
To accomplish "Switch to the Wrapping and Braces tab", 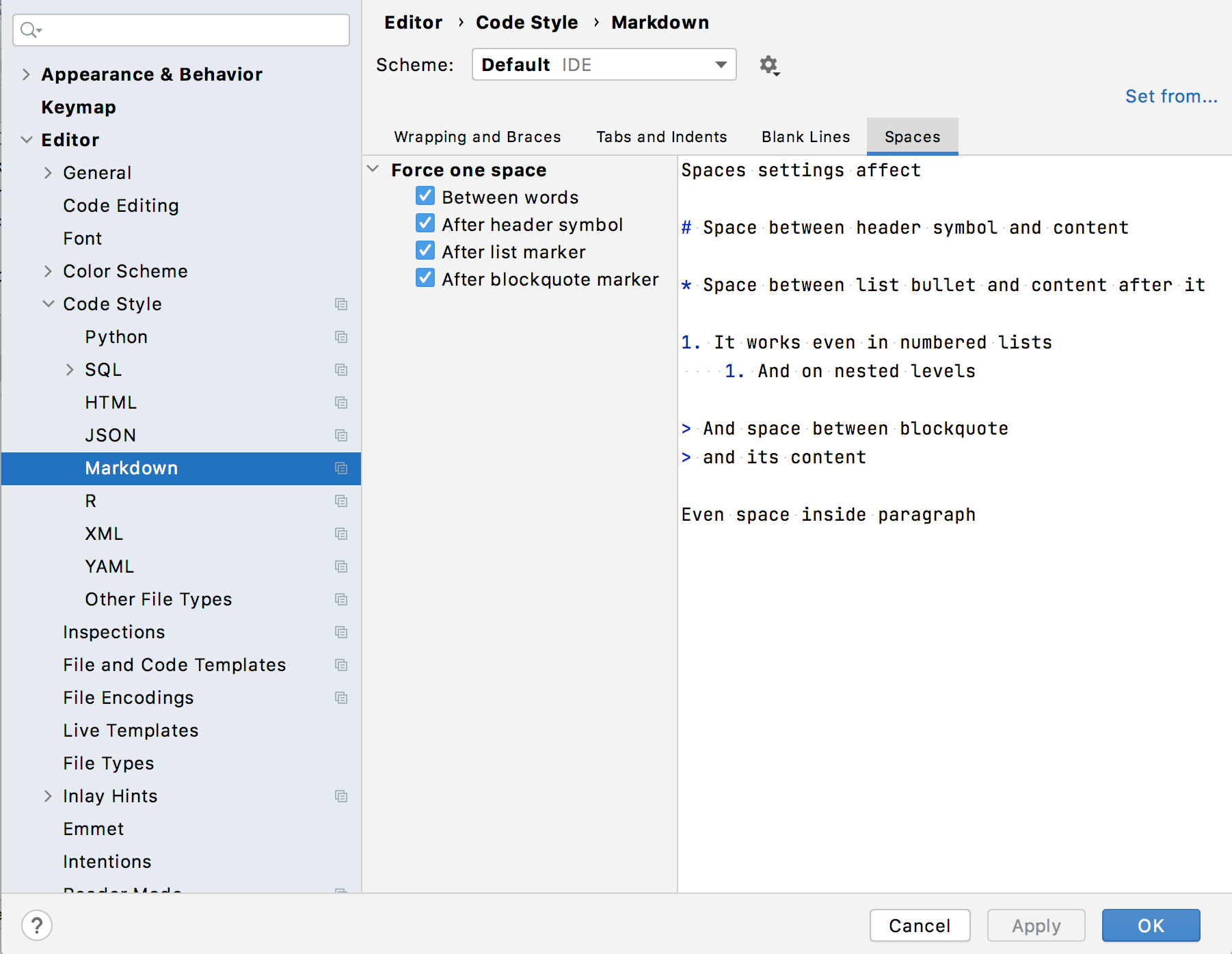I will 477,136.
